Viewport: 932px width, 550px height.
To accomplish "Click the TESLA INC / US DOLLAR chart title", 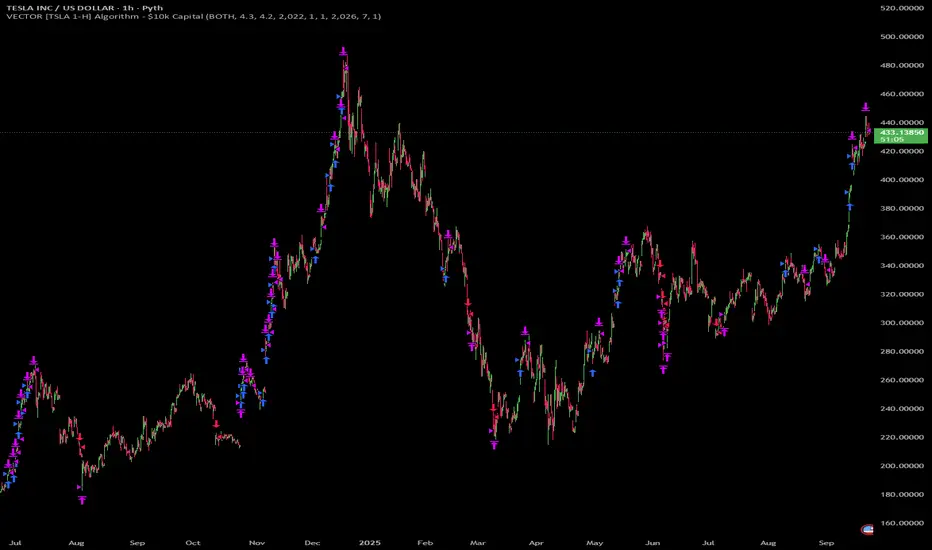I will (x=84, y=8).
